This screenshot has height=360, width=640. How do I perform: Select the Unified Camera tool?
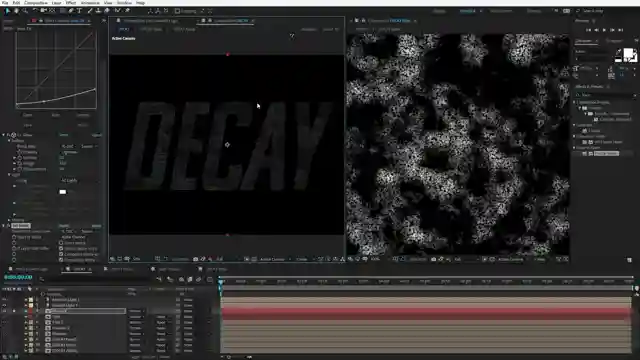[x=44, y=11]
